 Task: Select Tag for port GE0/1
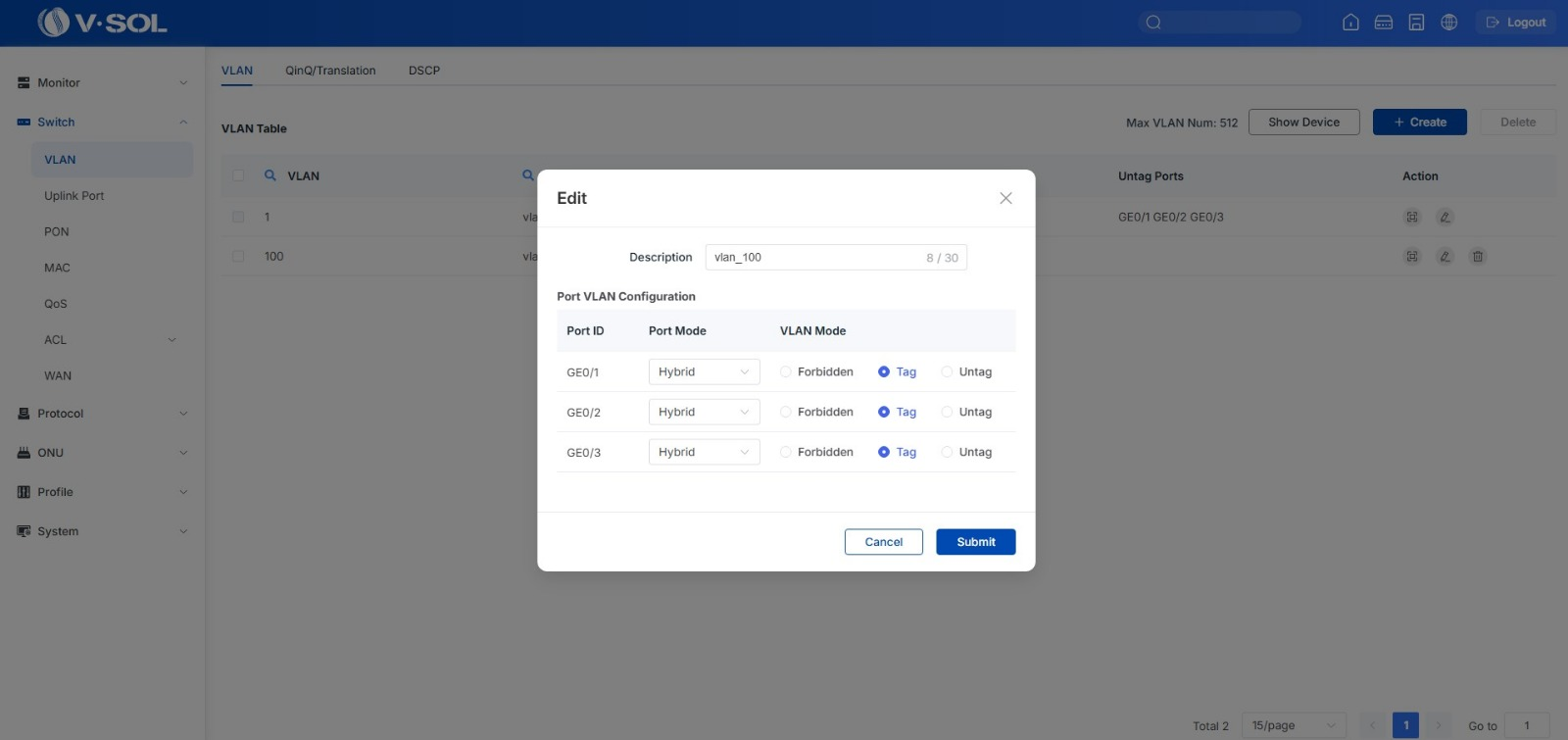click(x=884, y=372)
